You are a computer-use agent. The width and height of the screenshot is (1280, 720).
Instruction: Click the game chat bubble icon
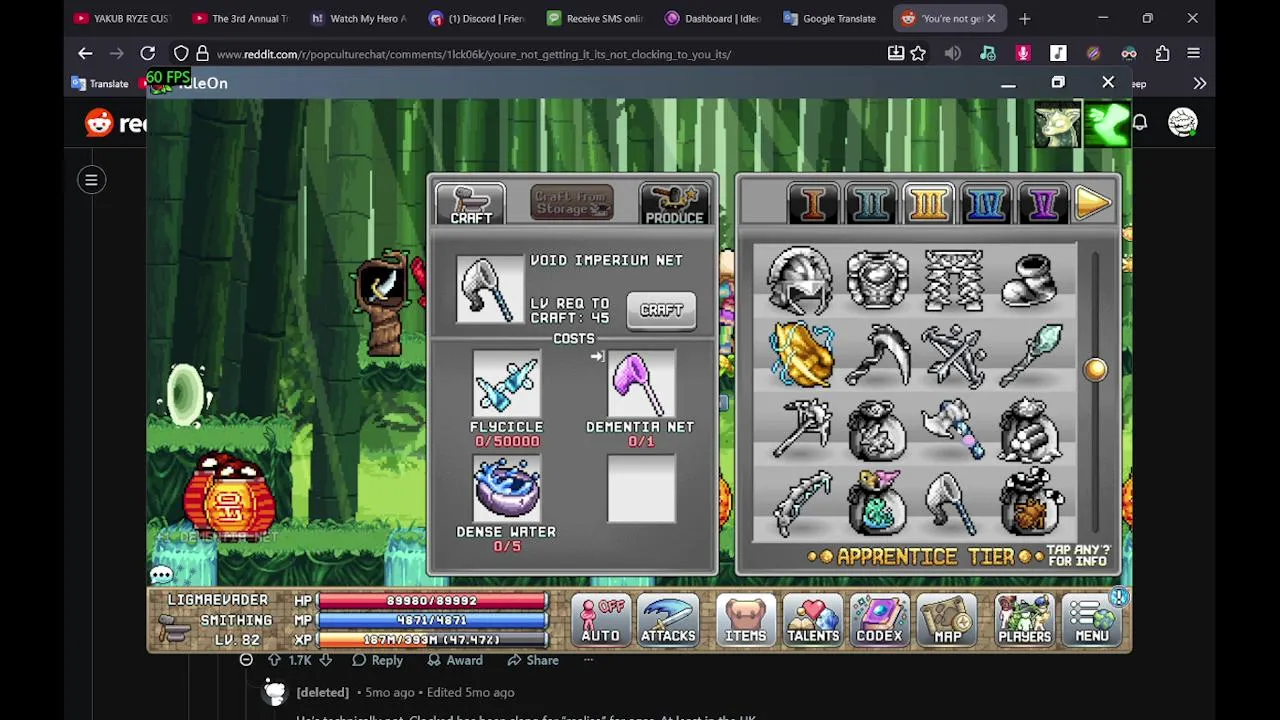point(162,574)
